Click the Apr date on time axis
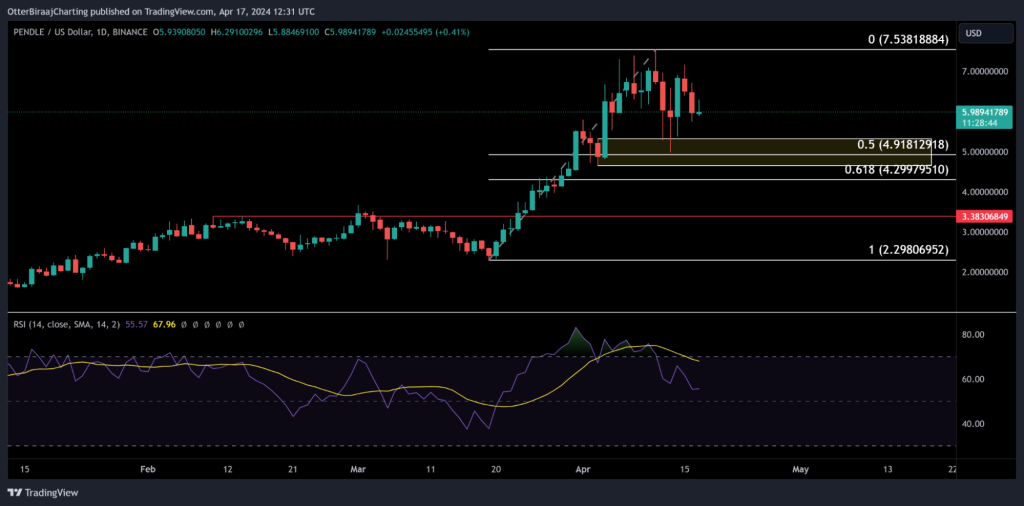This screenshot has width=1024, height=506. click(582, 467)
